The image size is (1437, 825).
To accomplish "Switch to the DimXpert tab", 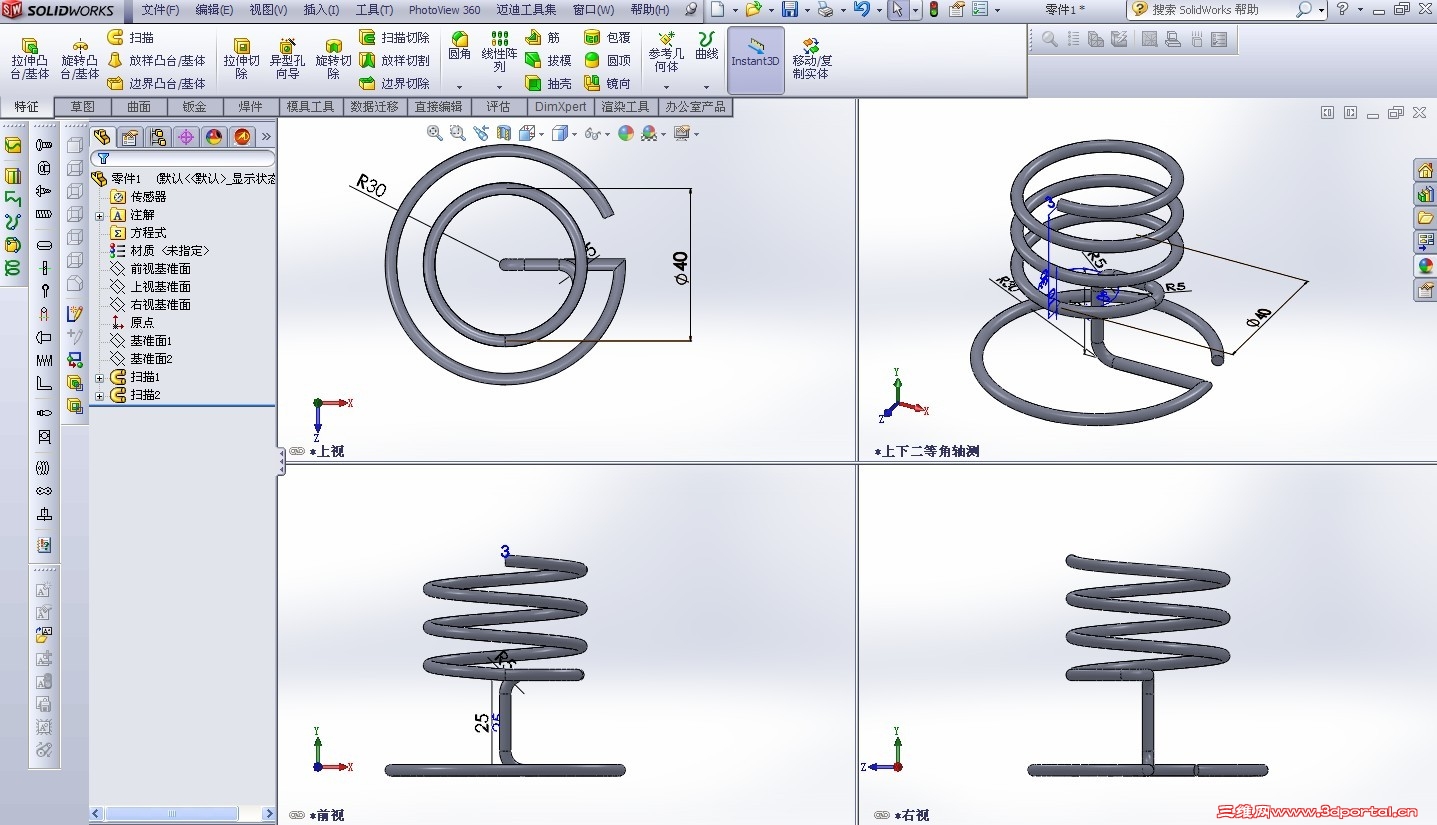I will (x=561, y=107).
